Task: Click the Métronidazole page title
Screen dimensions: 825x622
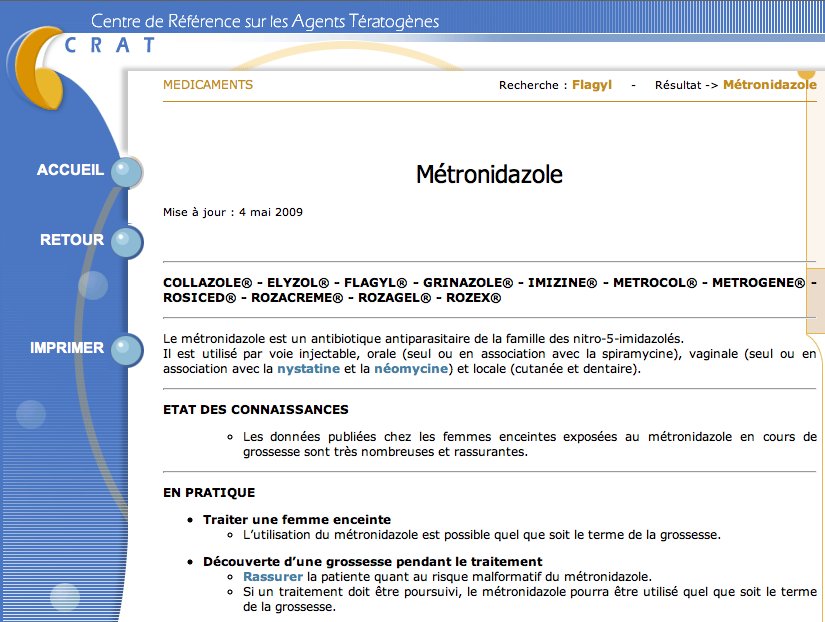Action: click(x=489, y=174)
